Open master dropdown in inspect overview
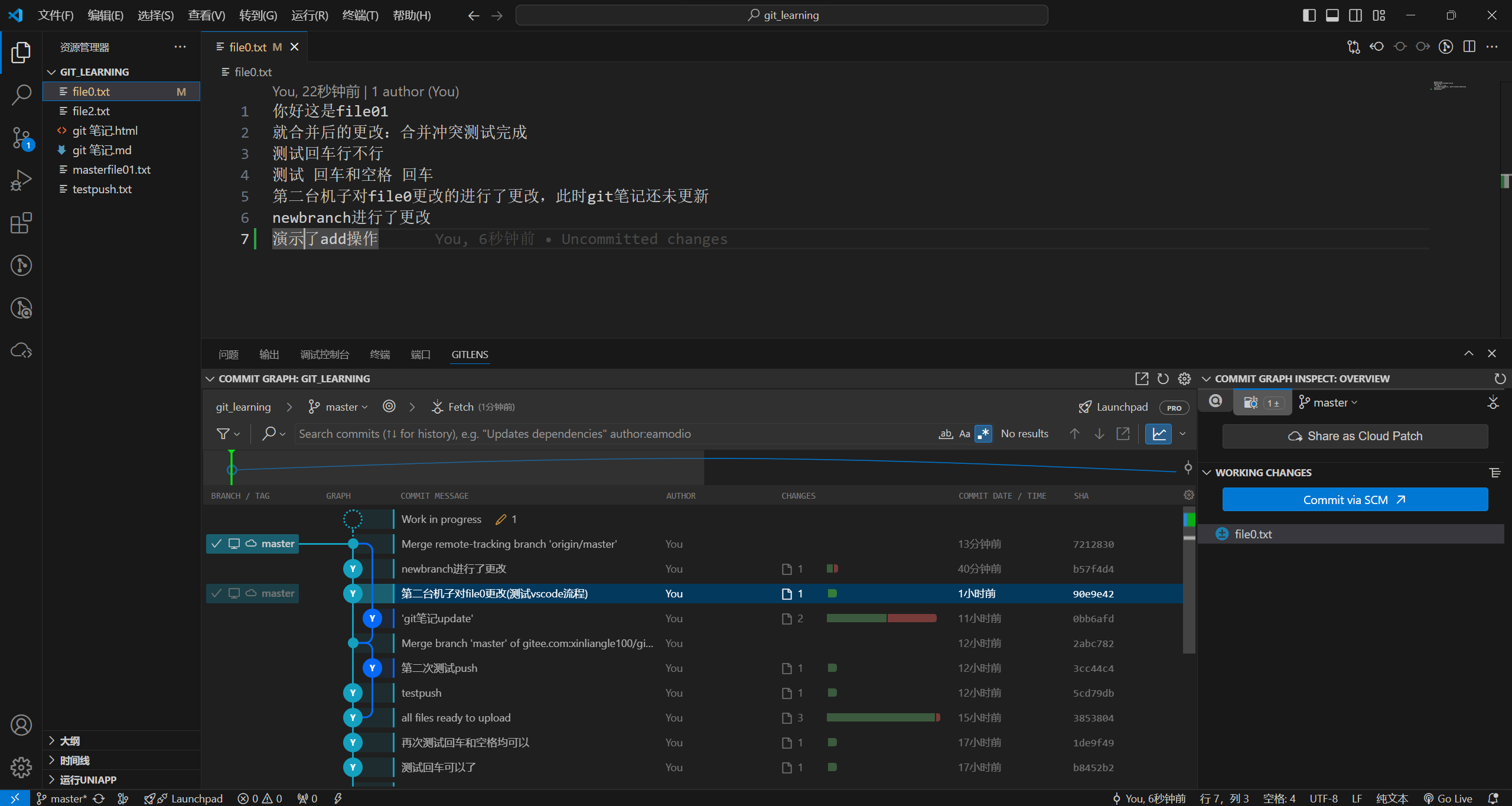The image size is (1512, 806). pos(1328,402)
